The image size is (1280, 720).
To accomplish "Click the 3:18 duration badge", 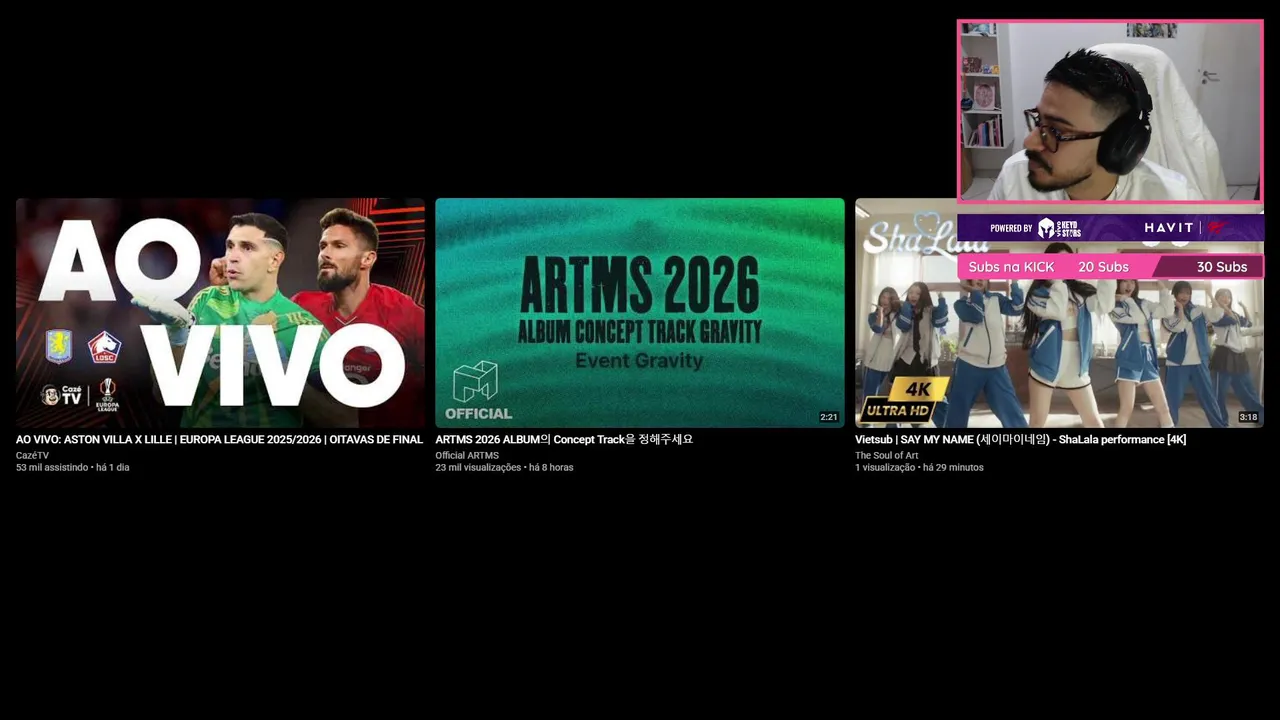I will coord(1248,417).
